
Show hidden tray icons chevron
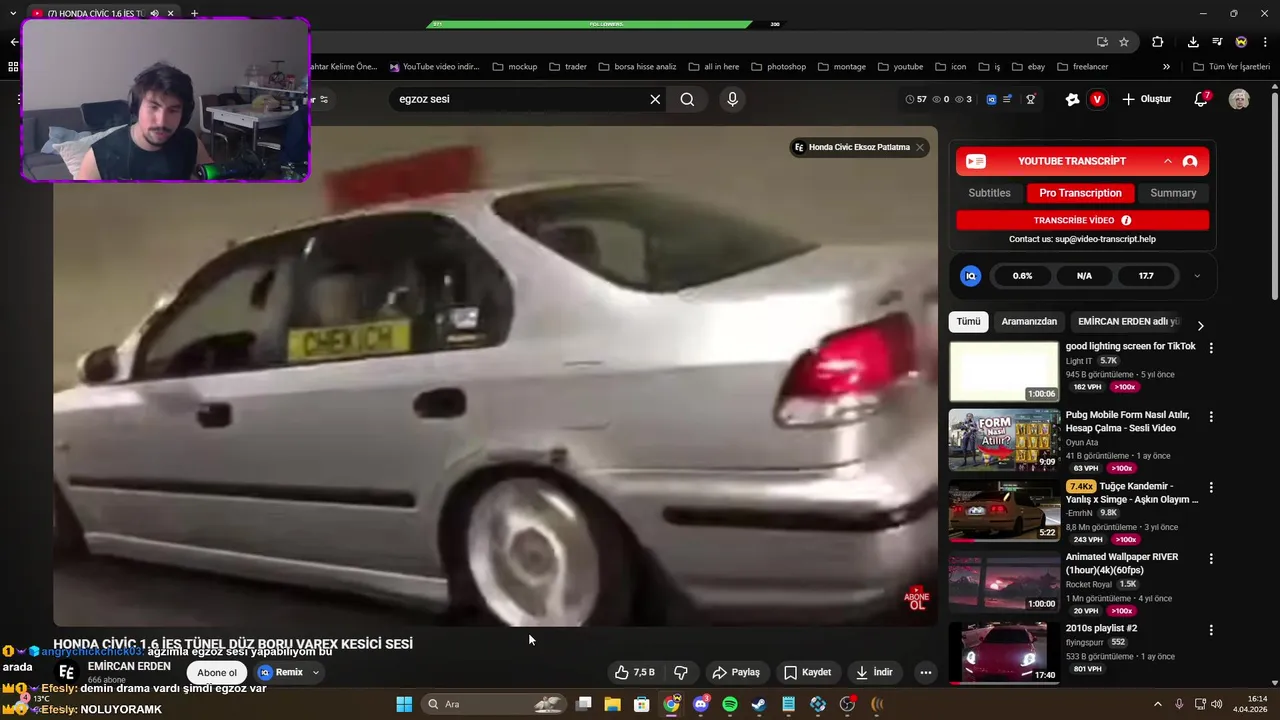[x=1158, y=704]
